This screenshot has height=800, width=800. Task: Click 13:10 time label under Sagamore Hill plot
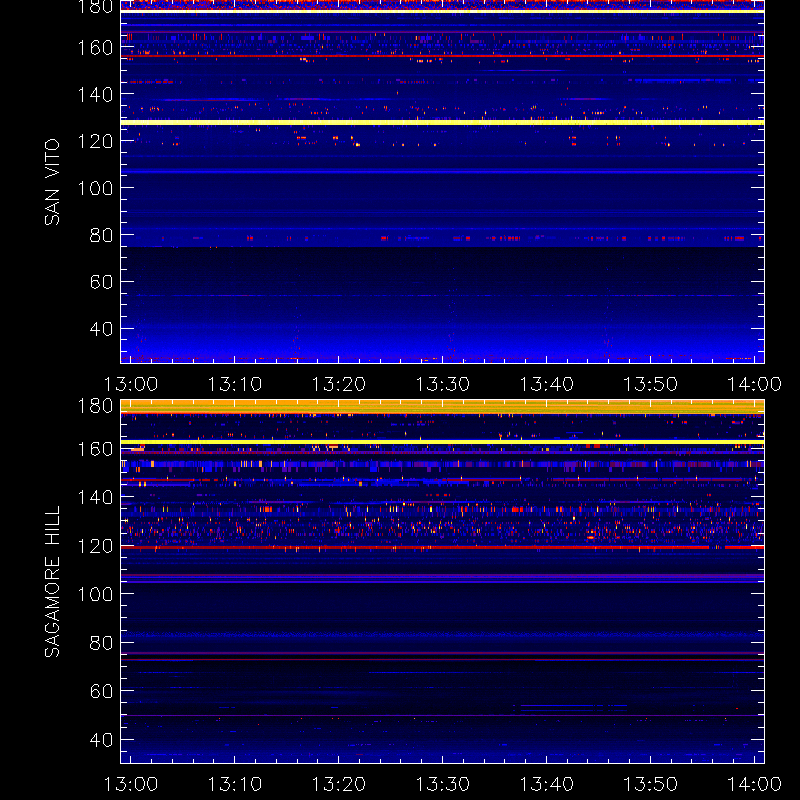235,784
